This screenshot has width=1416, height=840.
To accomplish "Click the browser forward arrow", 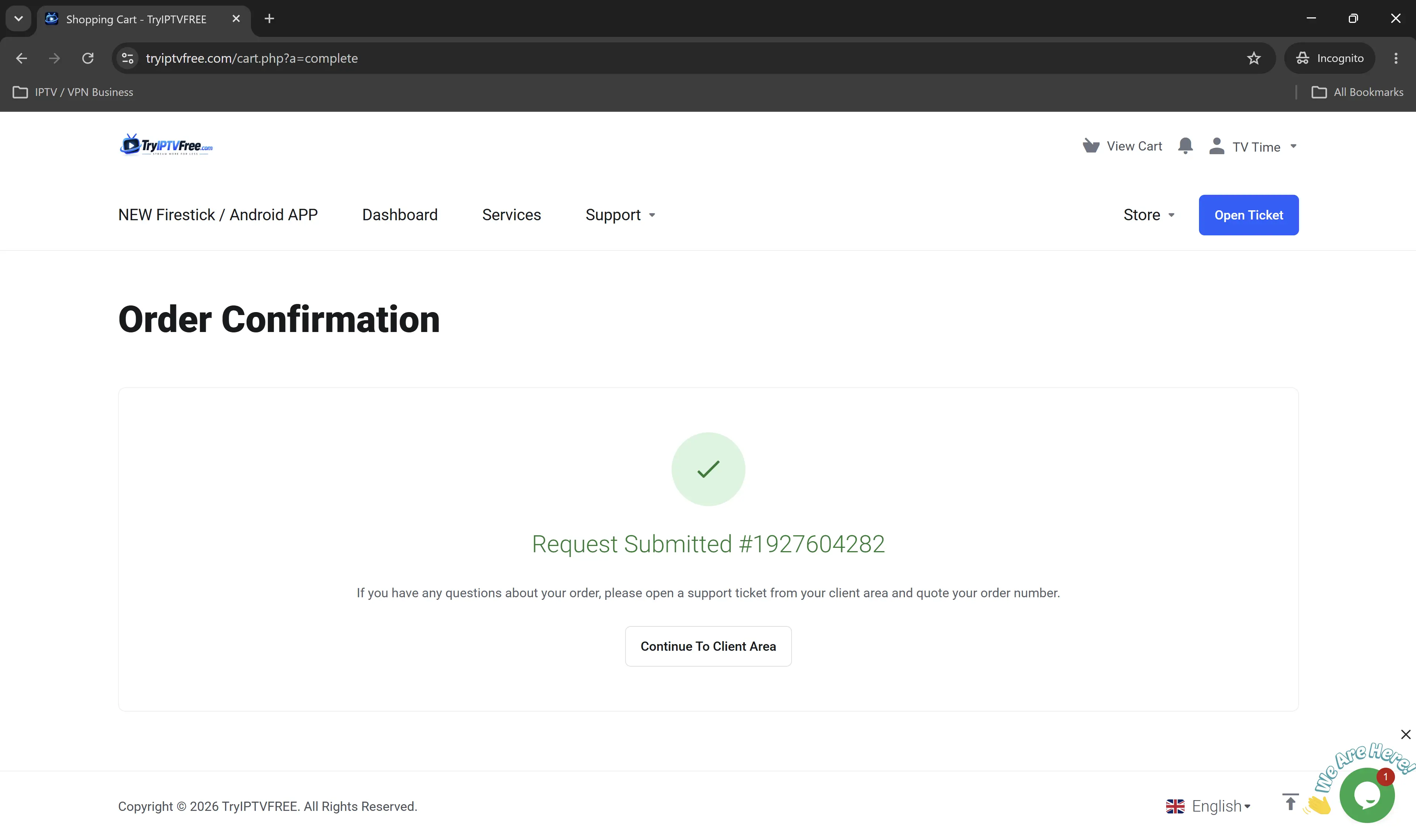I will click(54, 58).
